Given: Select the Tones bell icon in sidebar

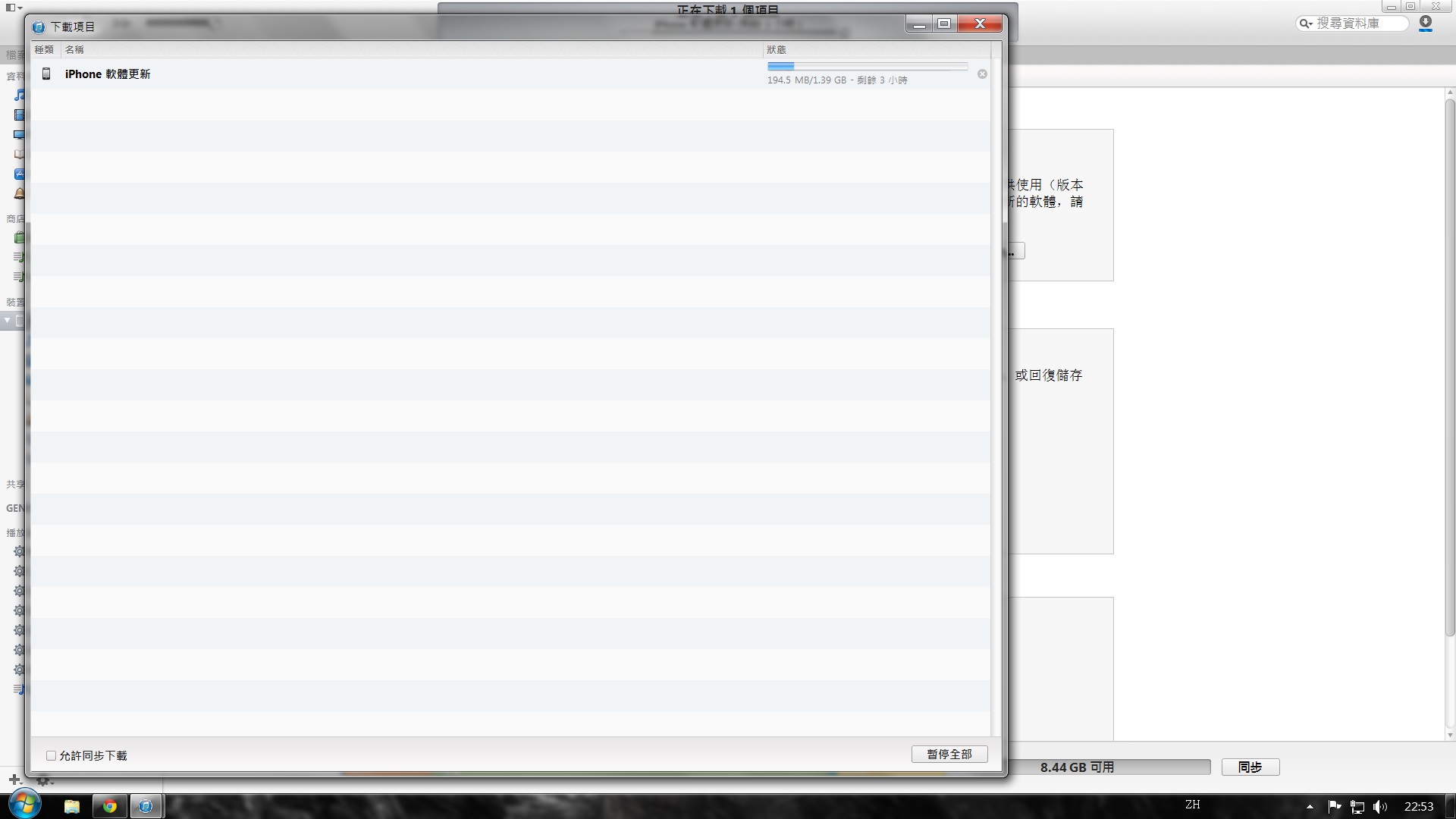Looking at the screenshot, I should pyautogui.click(x=20, y=193).
